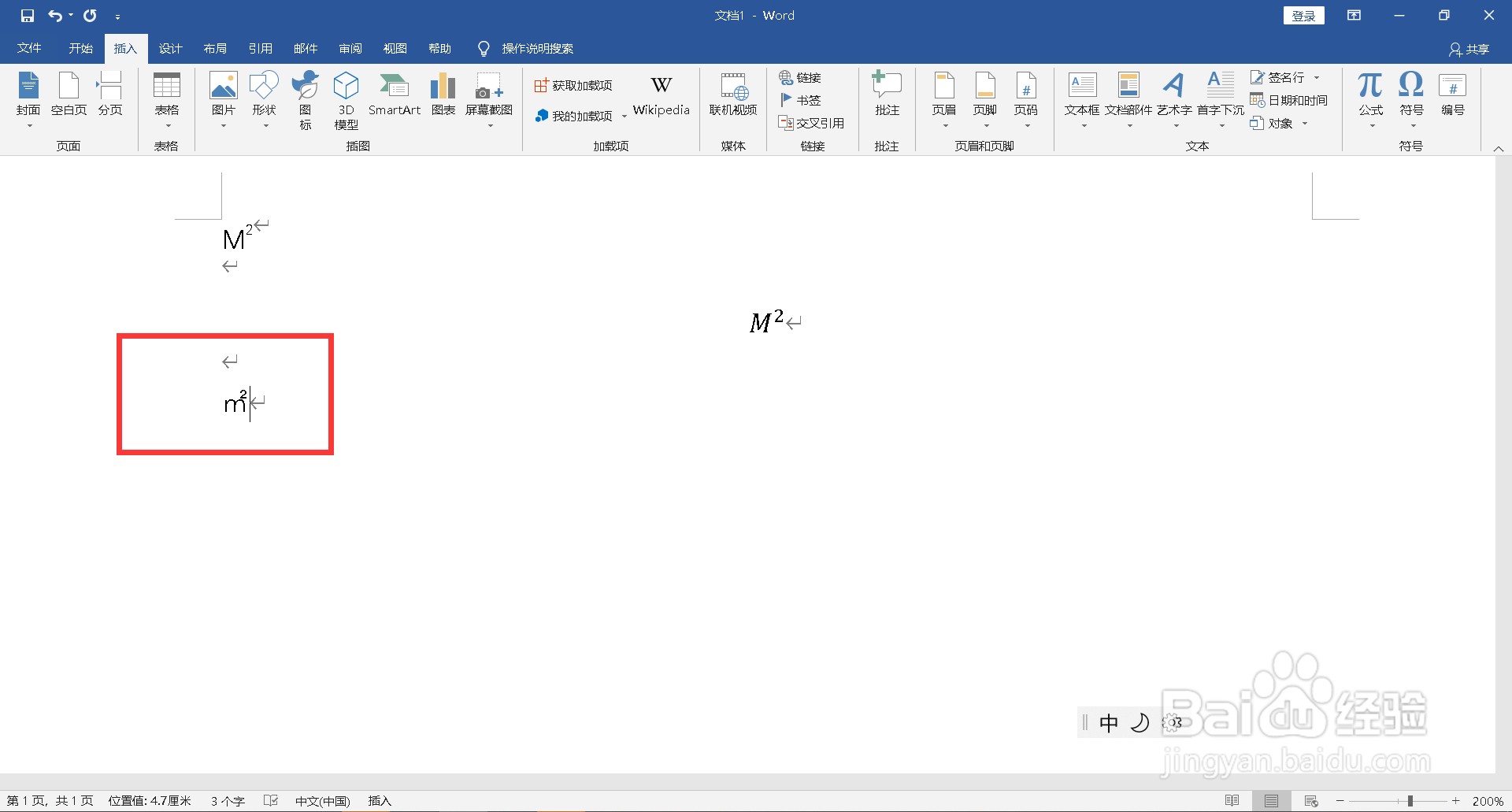Take a screenshot (屏幕截图)

click(x=489, y=100)
